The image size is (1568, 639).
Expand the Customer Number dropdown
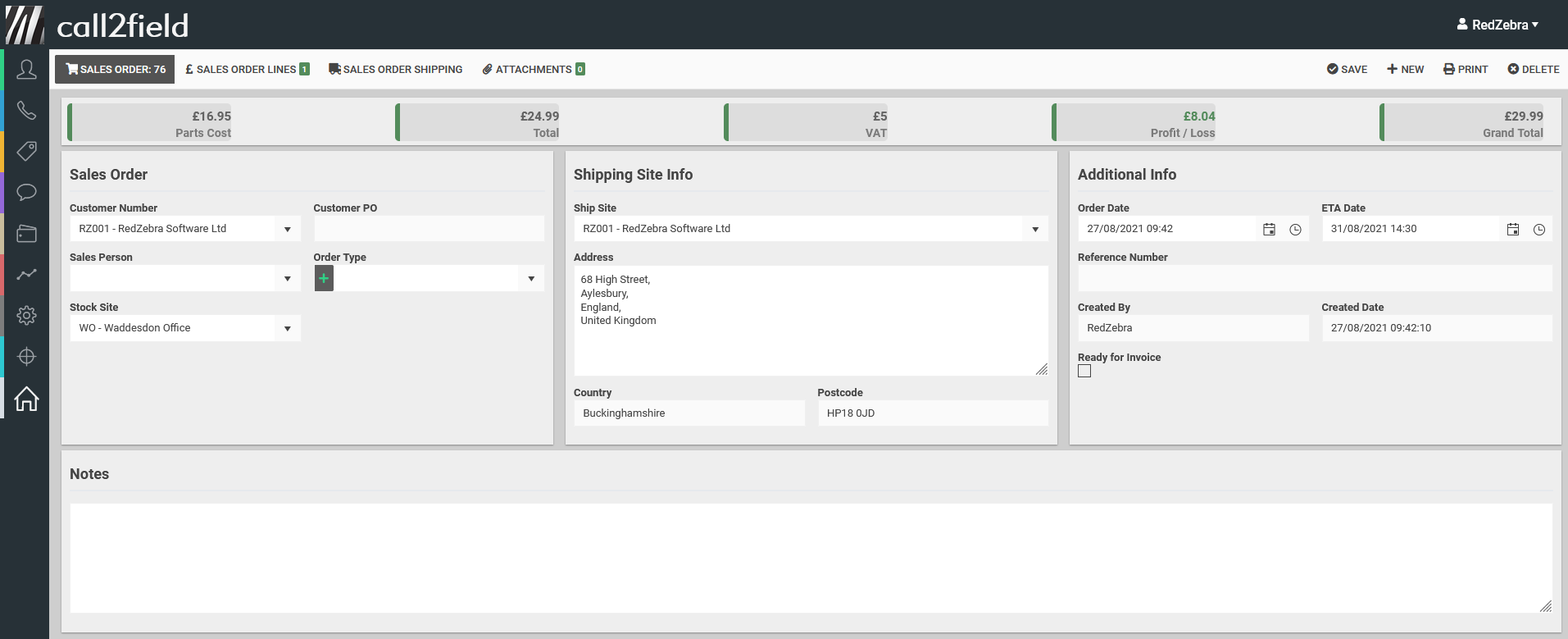click(287, 230)
